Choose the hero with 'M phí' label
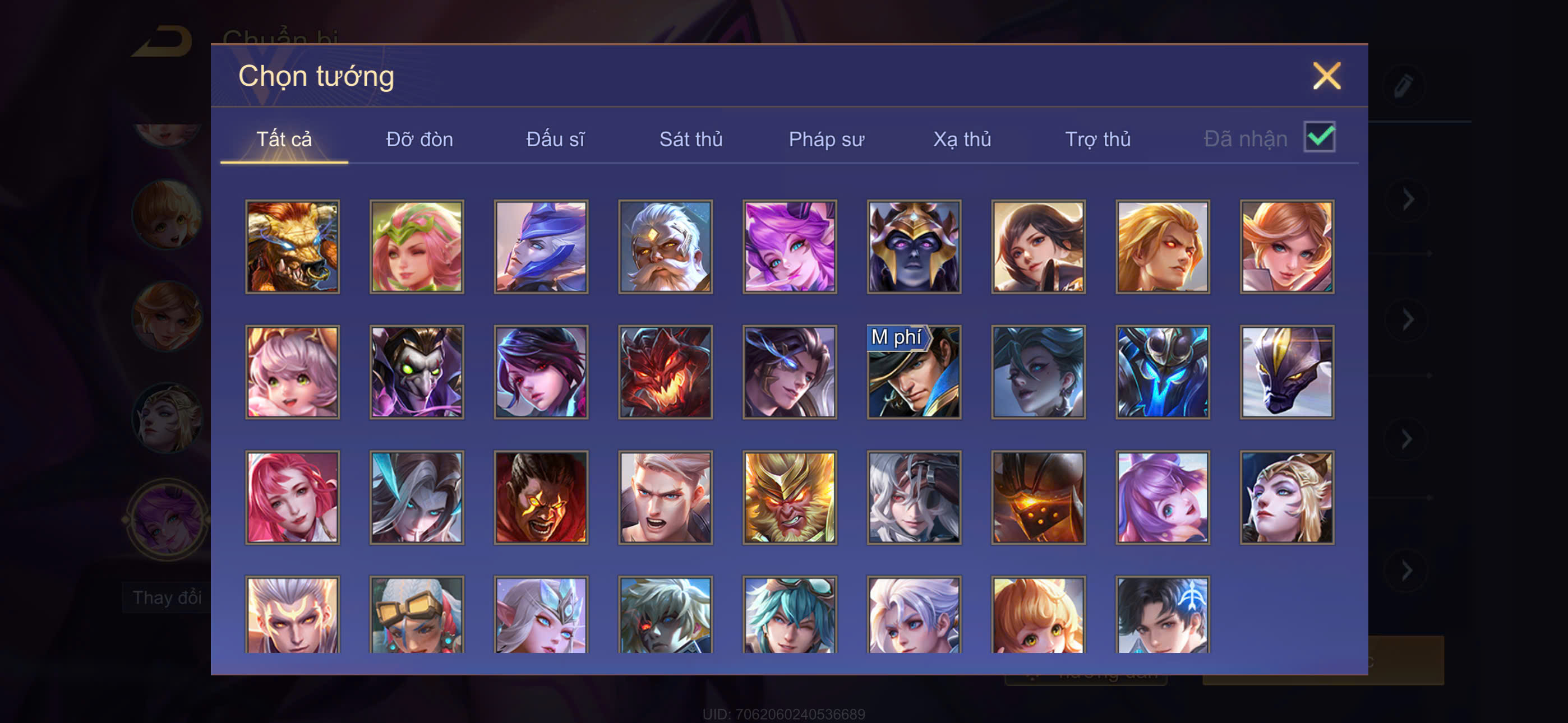Image resolution: width=1568 pixels, height=723 pixels. pos(914,372)
